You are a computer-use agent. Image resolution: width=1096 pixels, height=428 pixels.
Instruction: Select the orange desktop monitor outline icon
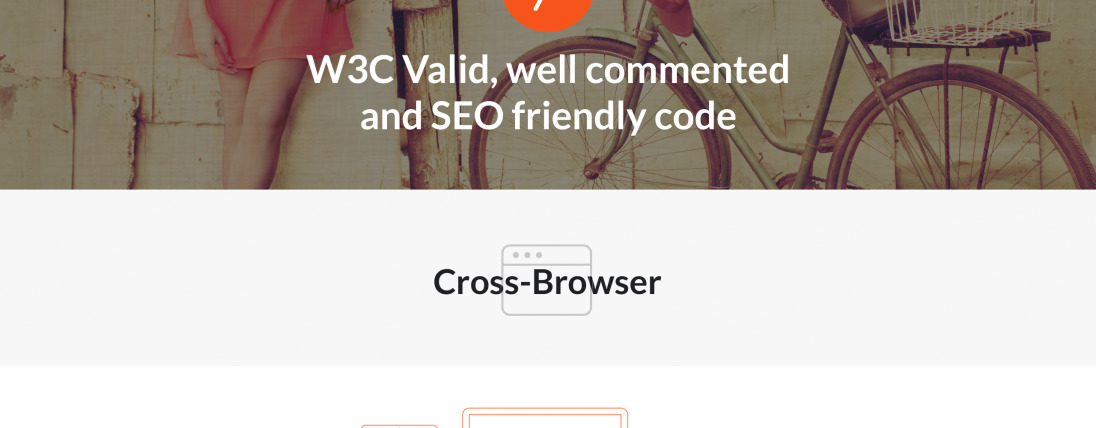545,418
